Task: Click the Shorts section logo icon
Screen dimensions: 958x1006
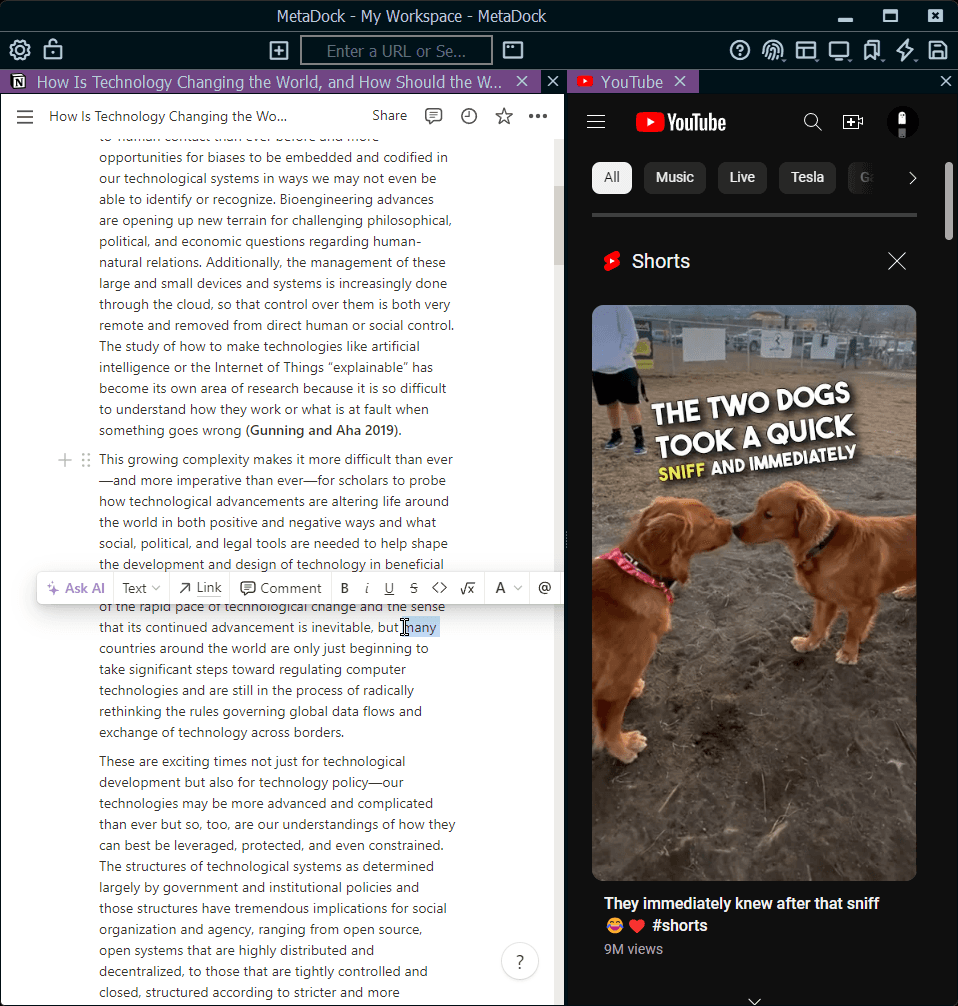Action: pyautogui.click(x=612, y=261)
